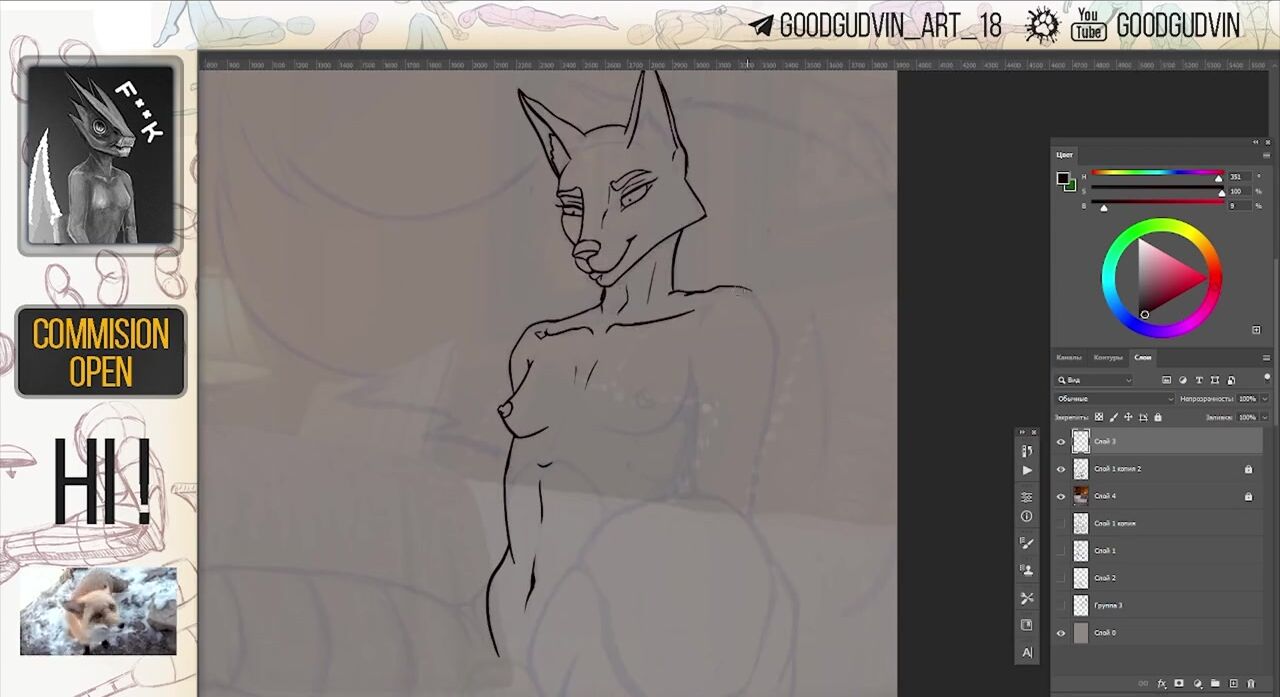Open the Character panel icon
1280x697 pixels.
click(x=1027, y=653)
